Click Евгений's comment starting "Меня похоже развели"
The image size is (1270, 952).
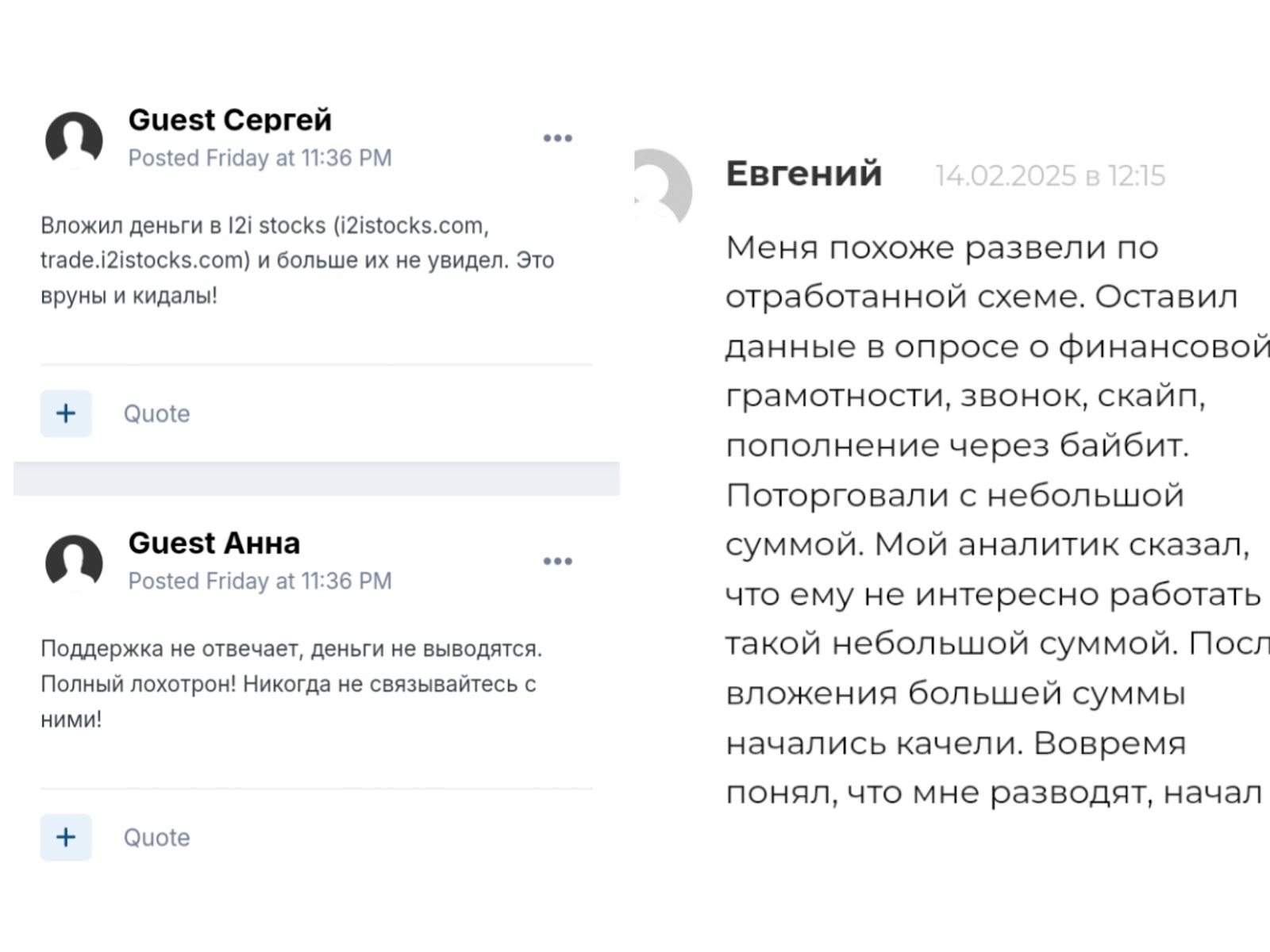[941, 248]
